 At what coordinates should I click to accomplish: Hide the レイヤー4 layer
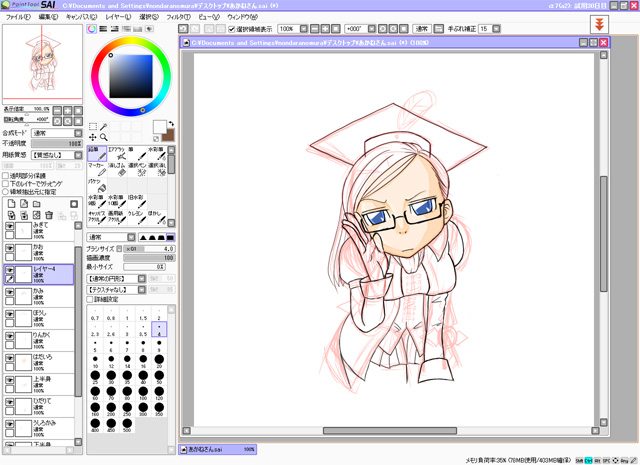point(10,270)
